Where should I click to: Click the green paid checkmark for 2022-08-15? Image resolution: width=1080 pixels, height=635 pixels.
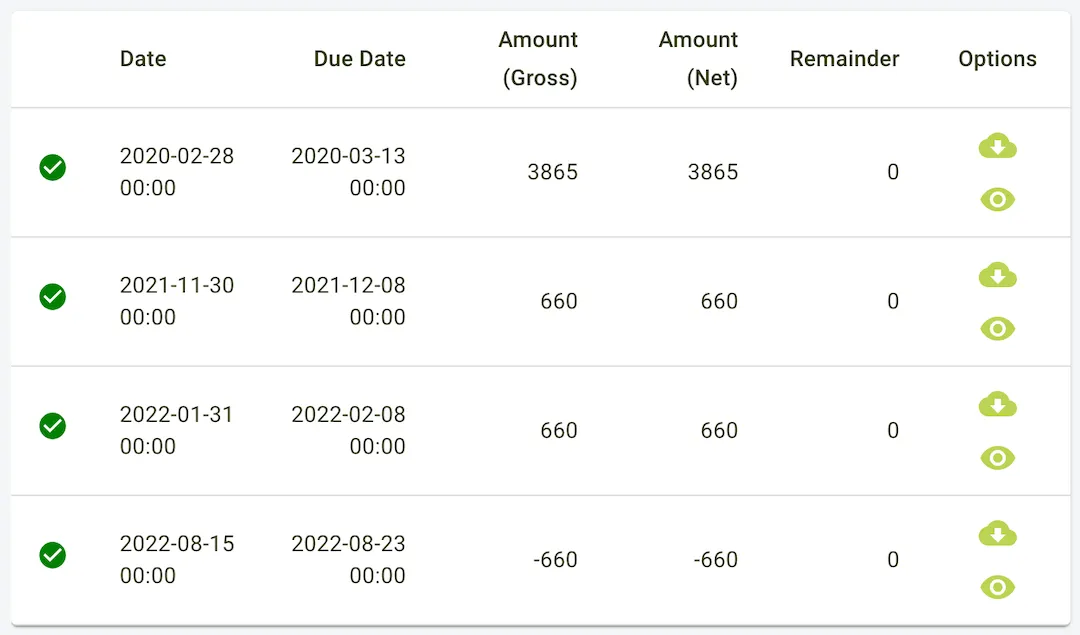click(x=53, y=555)
